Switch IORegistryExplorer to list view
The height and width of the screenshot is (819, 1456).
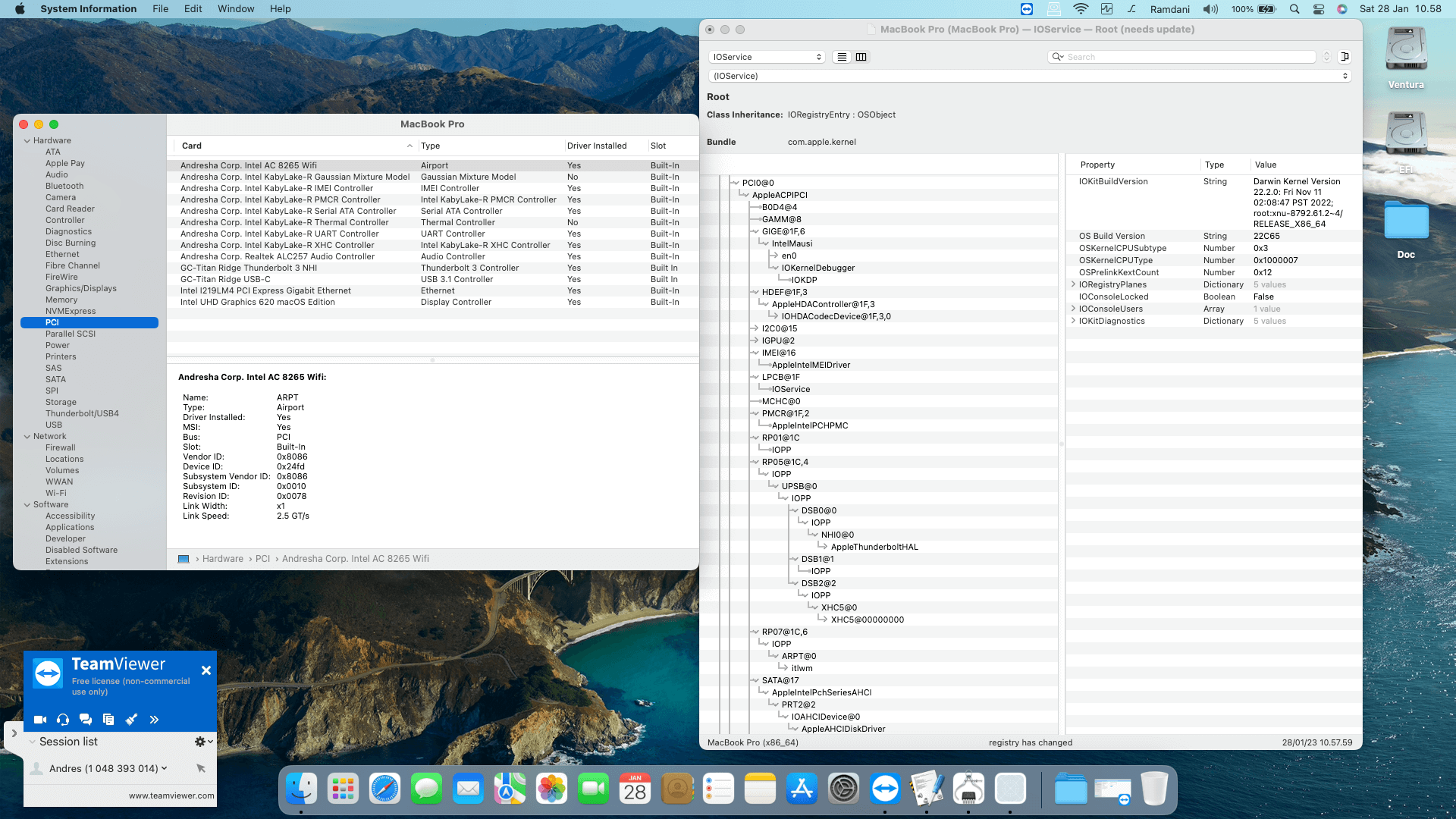coord(842,57)
